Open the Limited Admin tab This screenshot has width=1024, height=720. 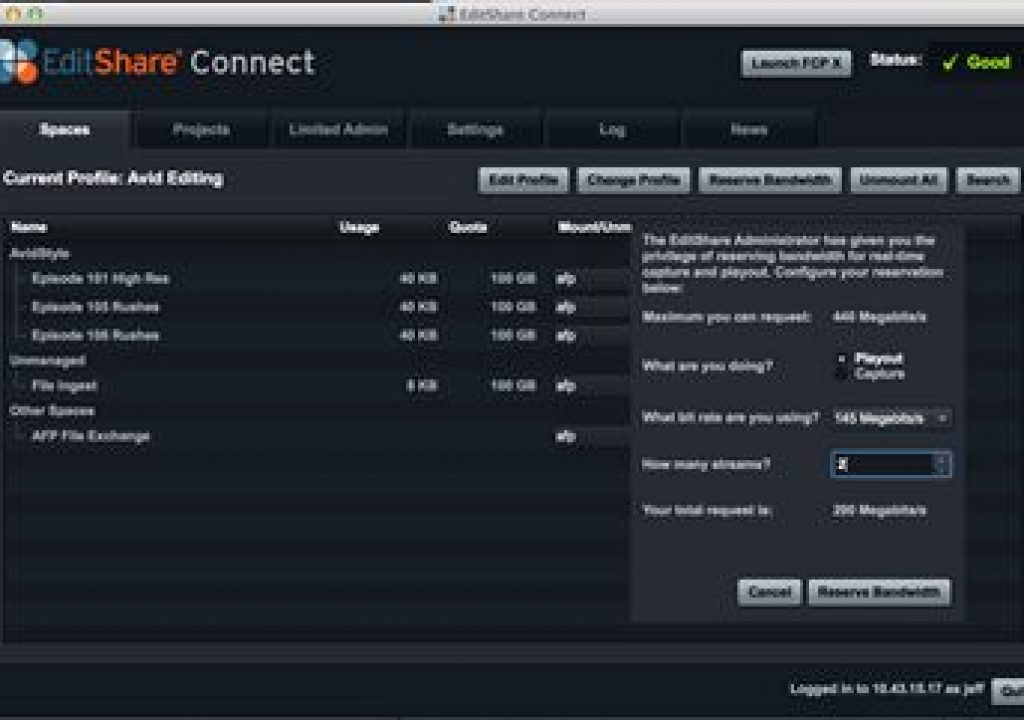[x=338, y=129]
